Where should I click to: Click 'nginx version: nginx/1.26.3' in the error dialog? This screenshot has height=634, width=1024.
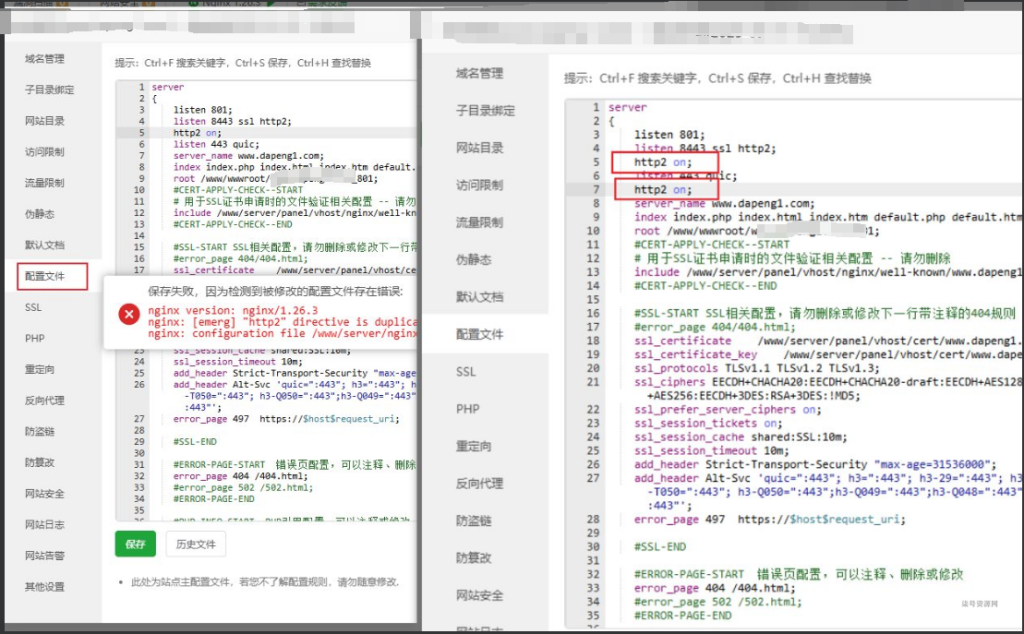[233, 310]
